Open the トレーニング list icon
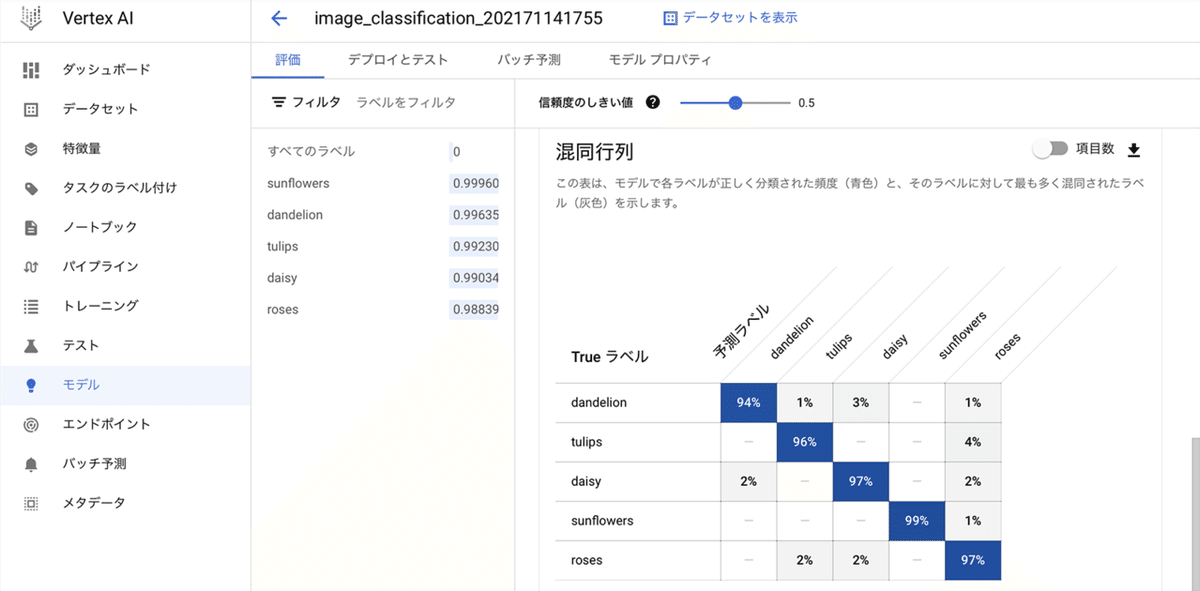This screenshot has height=591, width=1200. 31,306
